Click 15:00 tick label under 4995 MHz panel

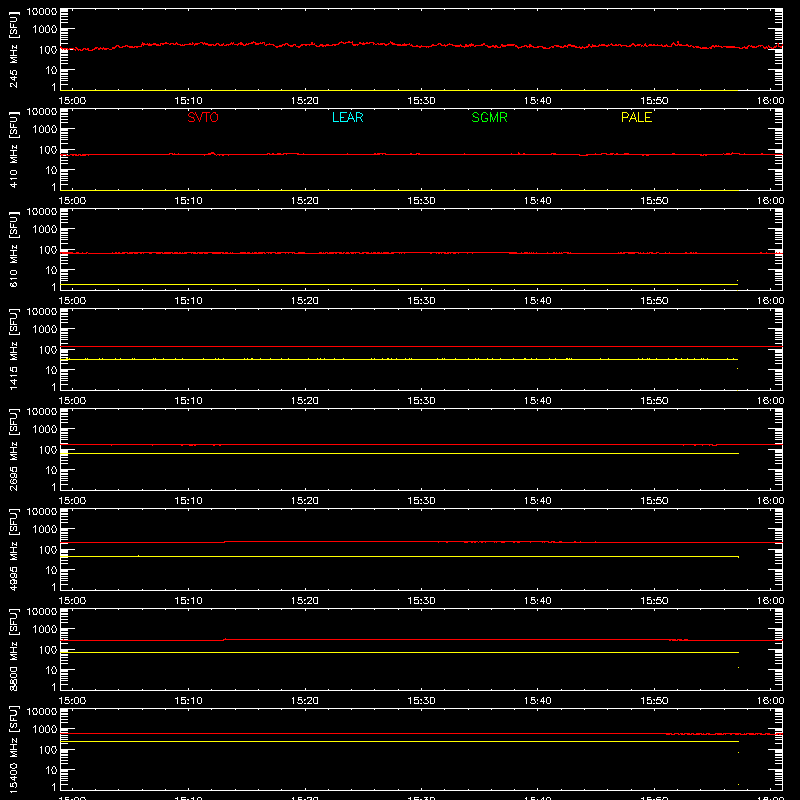pyautogui.click(x=72, y=601)
